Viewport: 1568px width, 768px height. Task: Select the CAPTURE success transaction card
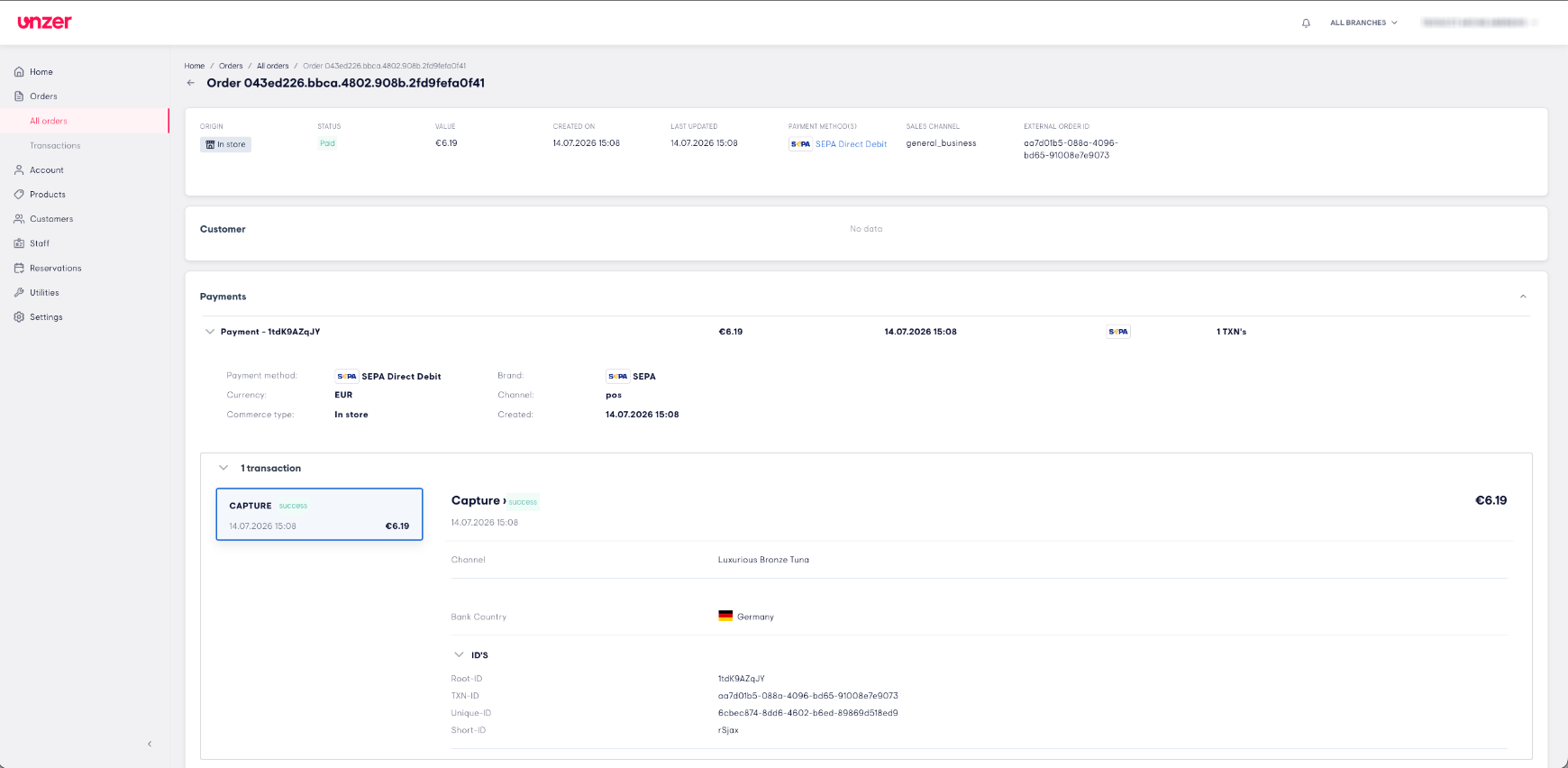coord(319,515)
